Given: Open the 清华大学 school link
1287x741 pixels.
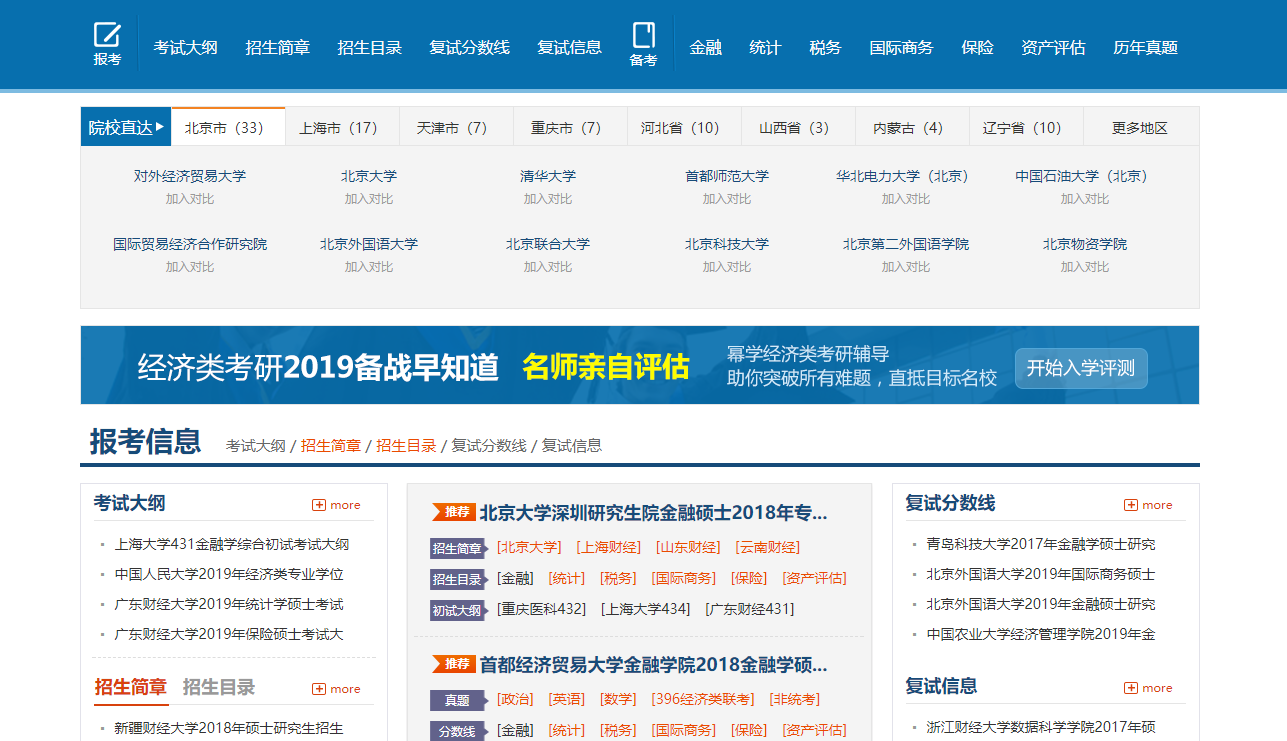Looking at the screenshot, I should [x=548, y=176].
